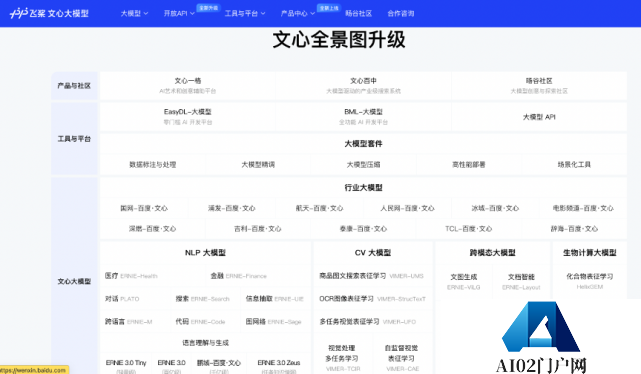The width and height of the screenshot is (641, 374).
Task: Click the 大模型套件 heading
Action: [x=363, y=143]
